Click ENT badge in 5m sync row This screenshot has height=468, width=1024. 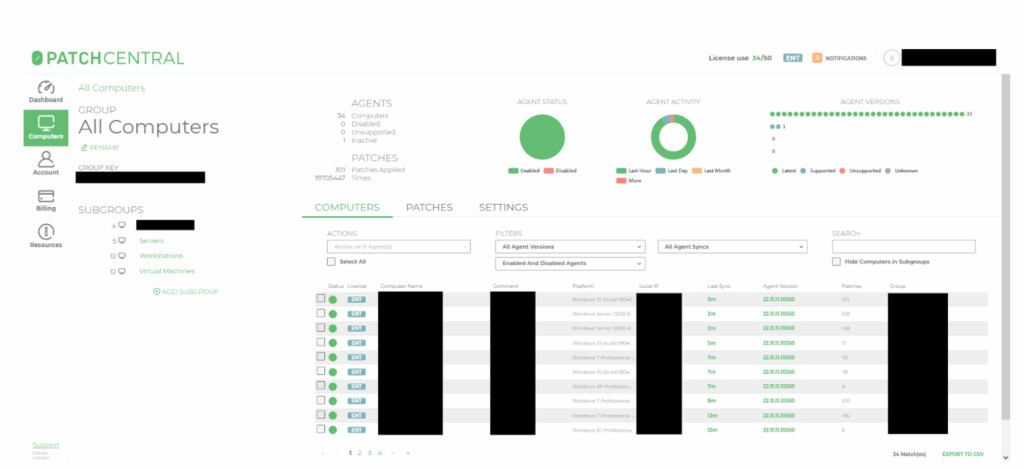(x=357, y=343)
